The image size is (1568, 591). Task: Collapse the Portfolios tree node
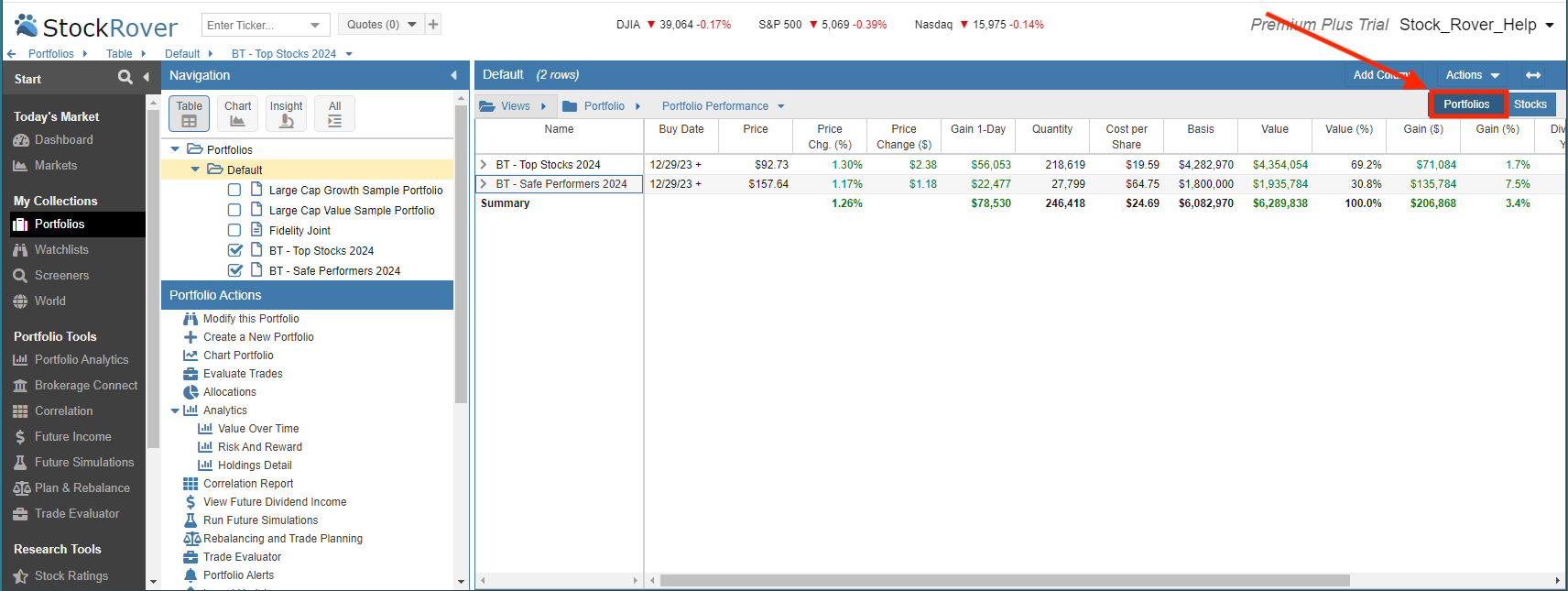point(175,149)
